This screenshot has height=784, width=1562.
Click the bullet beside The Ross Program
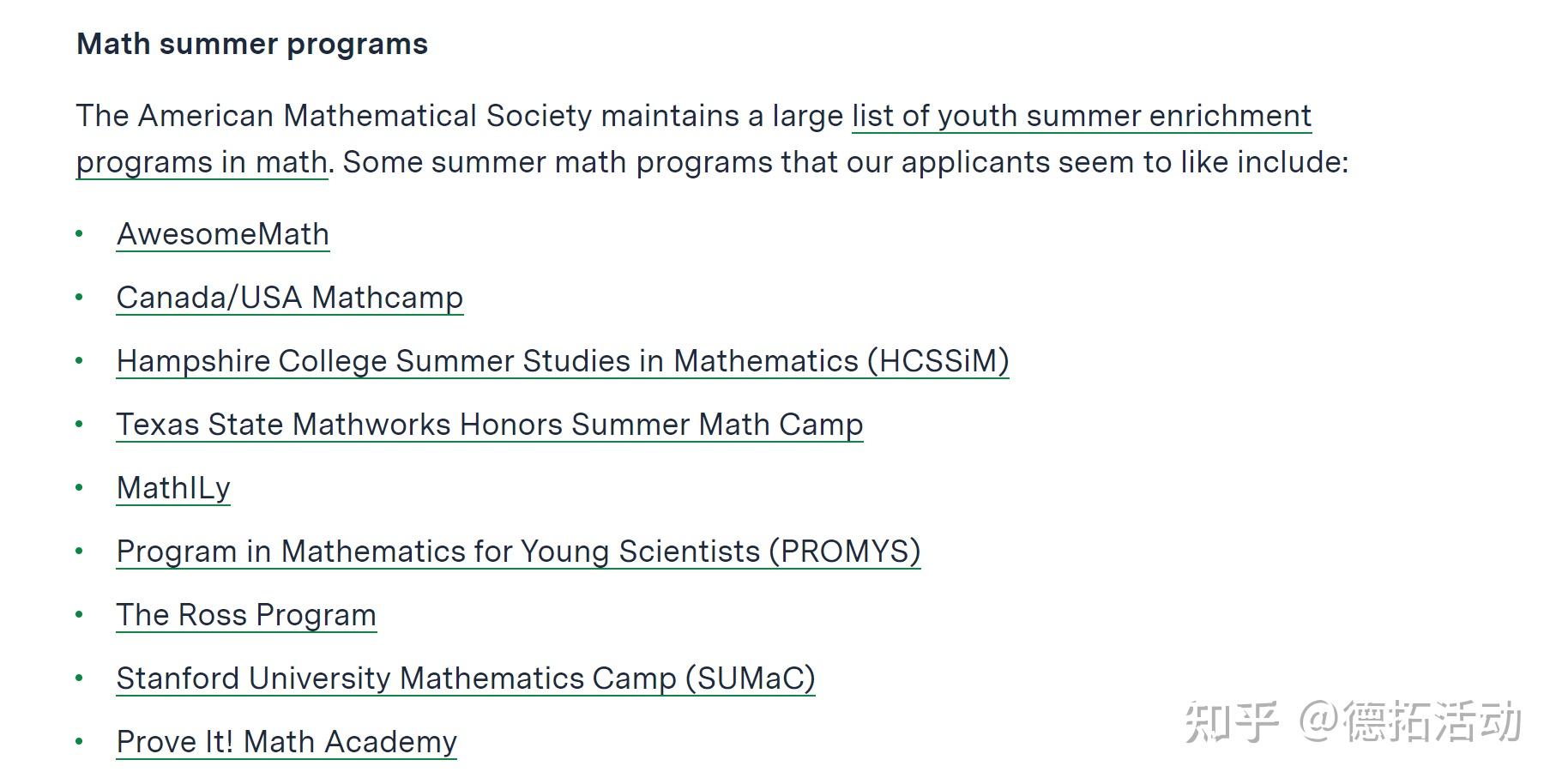tap(80, 614)
